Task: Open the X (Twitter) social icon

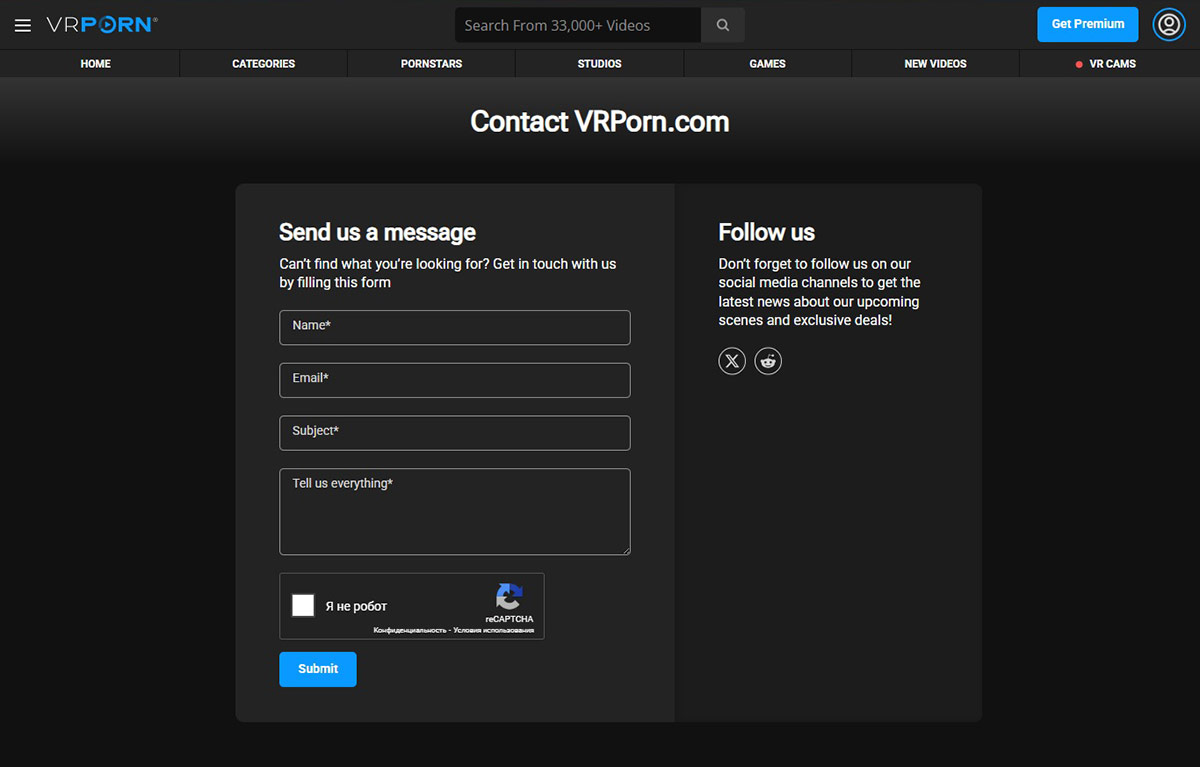Action: 732,361
